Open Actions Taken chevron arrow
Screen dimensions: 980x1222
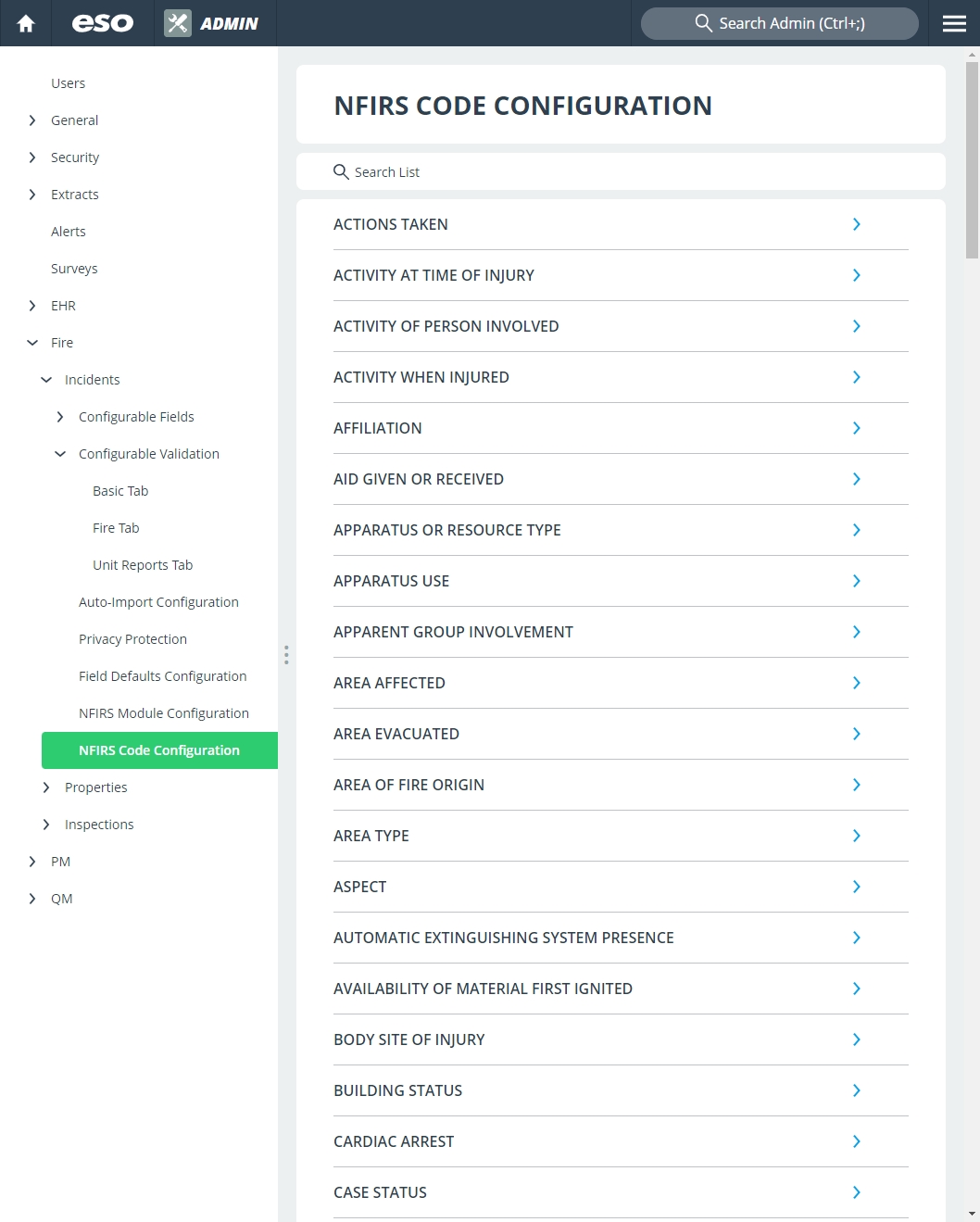pyautogui.click(x=856, y=224)
